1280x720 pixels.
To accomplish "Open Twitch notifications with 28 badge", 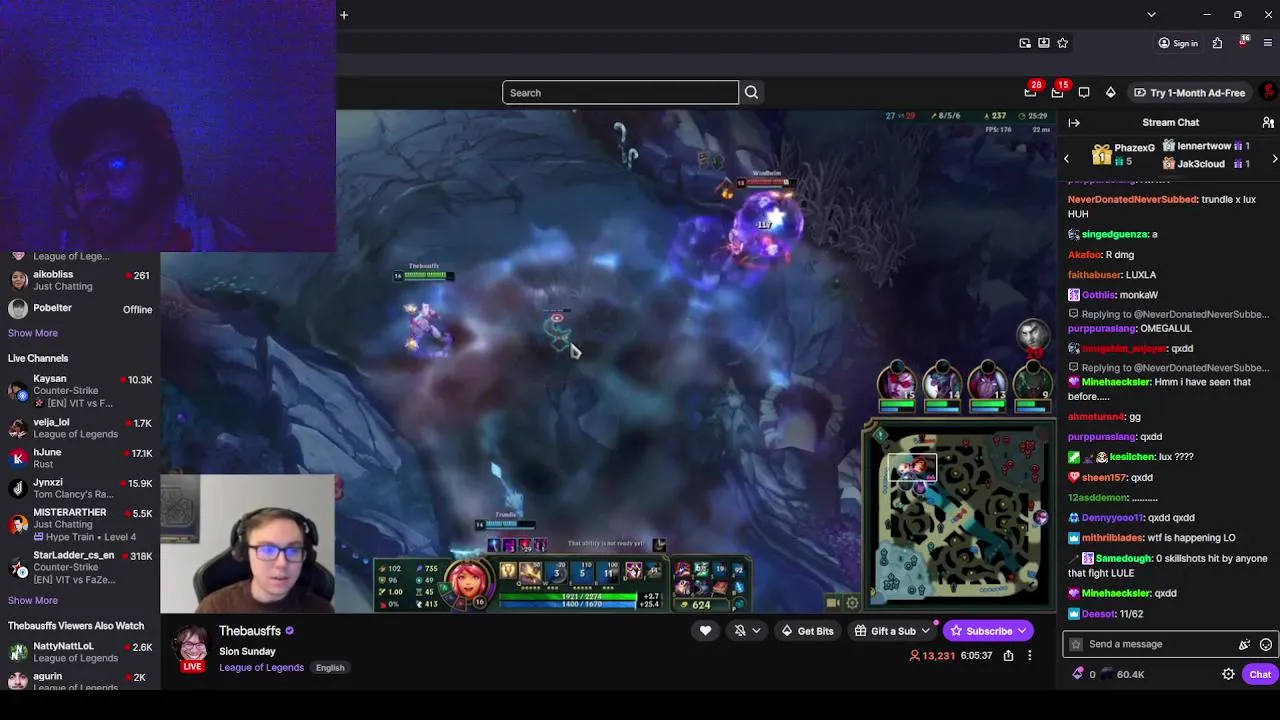I will 1031,92.
